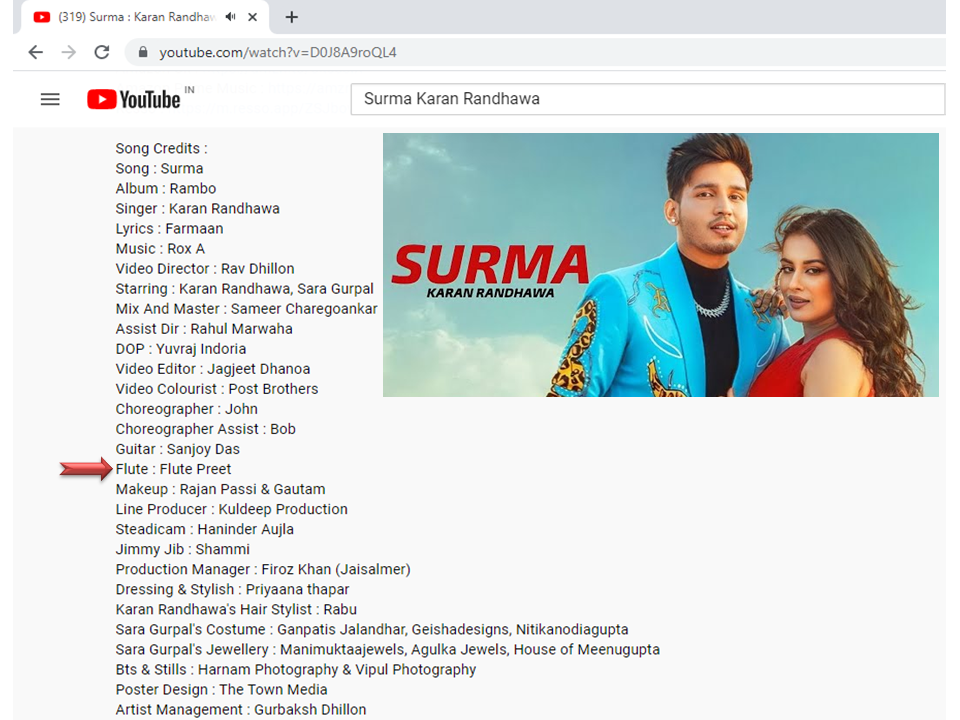Go back to the previous page
The height and width of the screenshot is (720, 960).
coord(36,52)
